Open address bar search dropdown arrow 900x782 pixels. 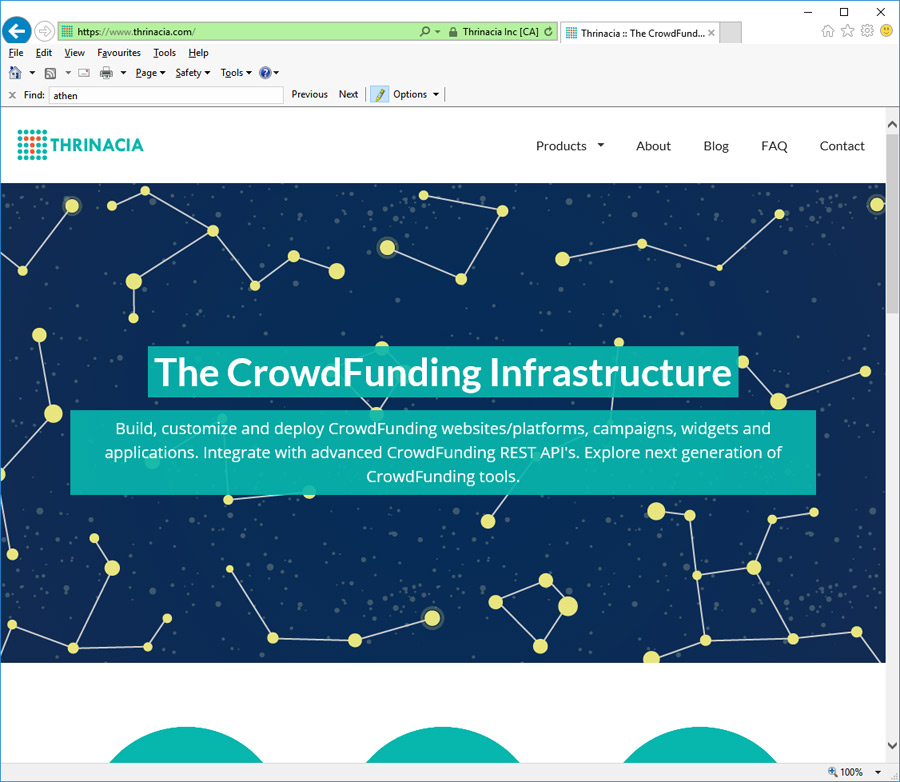tap(438, 32)
